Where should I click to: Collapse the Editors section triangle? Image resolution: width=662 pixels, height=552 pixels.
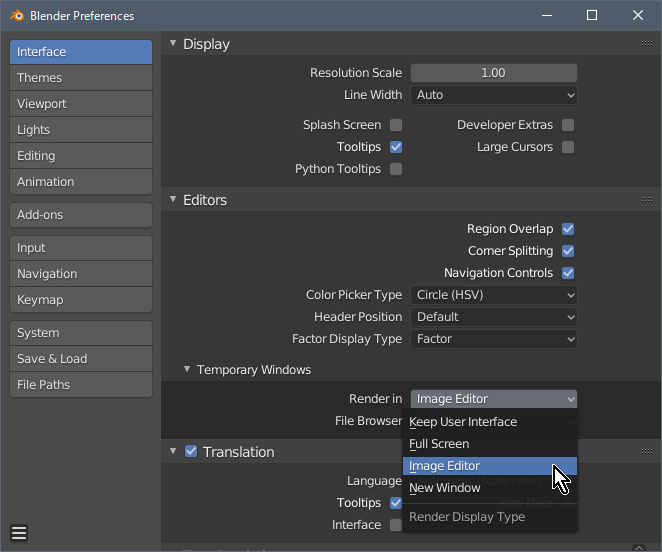click(x=173, y=200)
